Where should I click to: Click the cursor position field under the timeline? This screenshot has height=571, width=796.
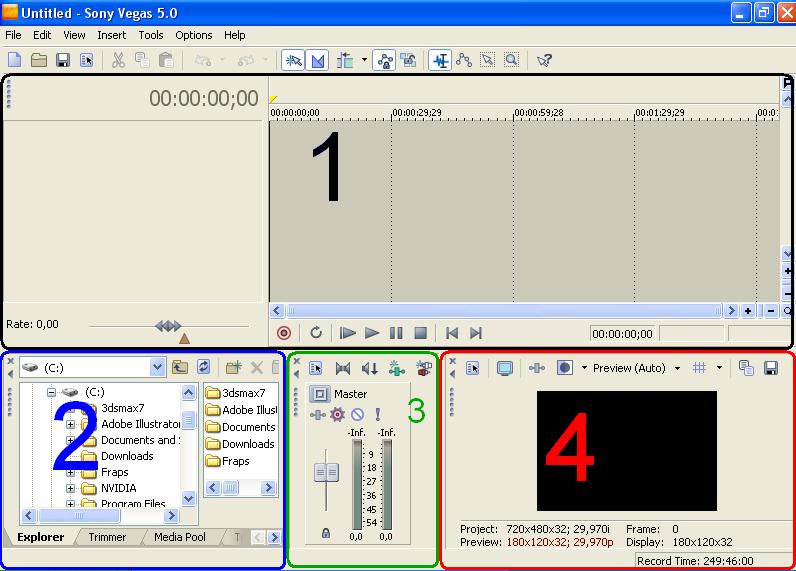(622, 333)
